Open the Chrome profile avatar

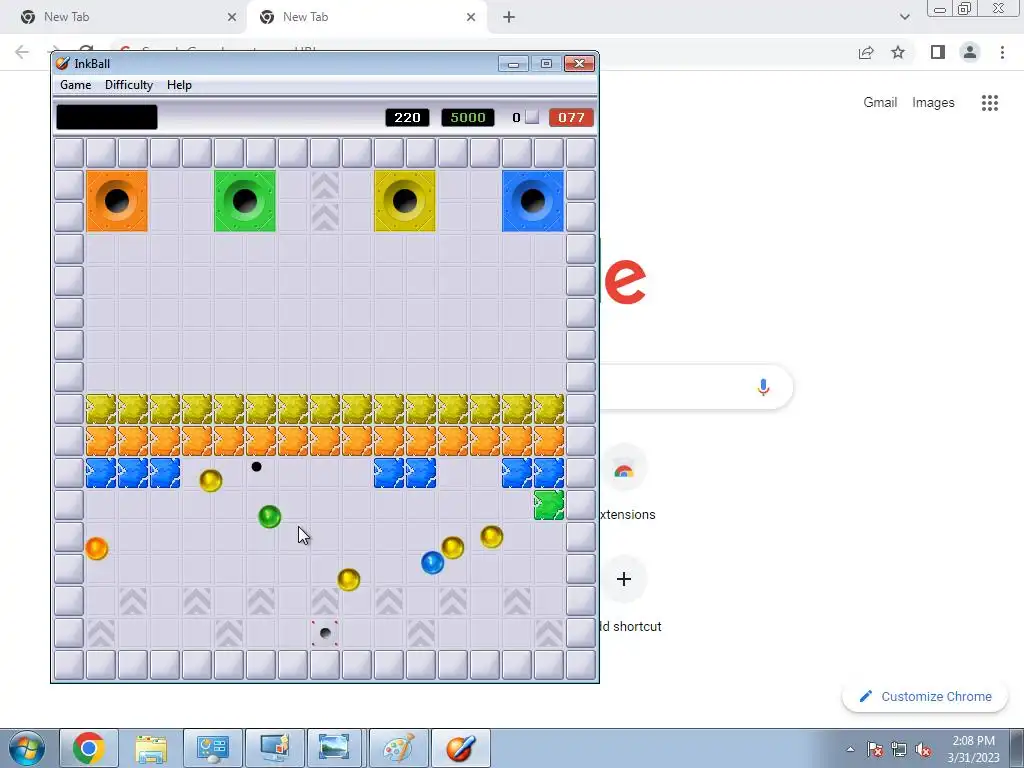point(970,52)
